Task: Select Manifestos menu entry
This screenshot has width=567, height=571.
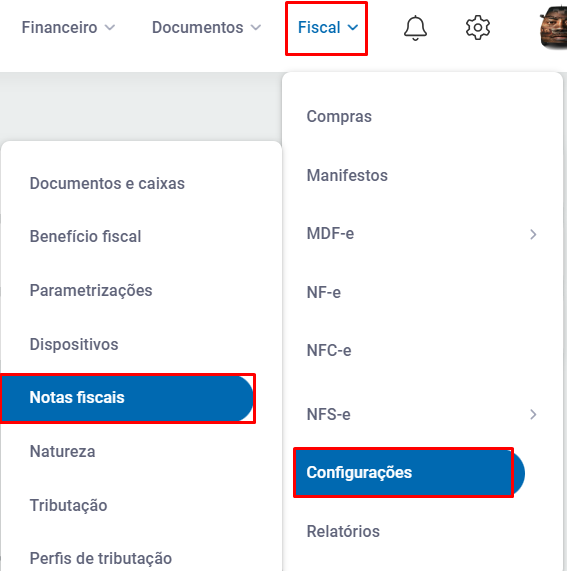Action: pyautogui.click(x=422, y=176)
